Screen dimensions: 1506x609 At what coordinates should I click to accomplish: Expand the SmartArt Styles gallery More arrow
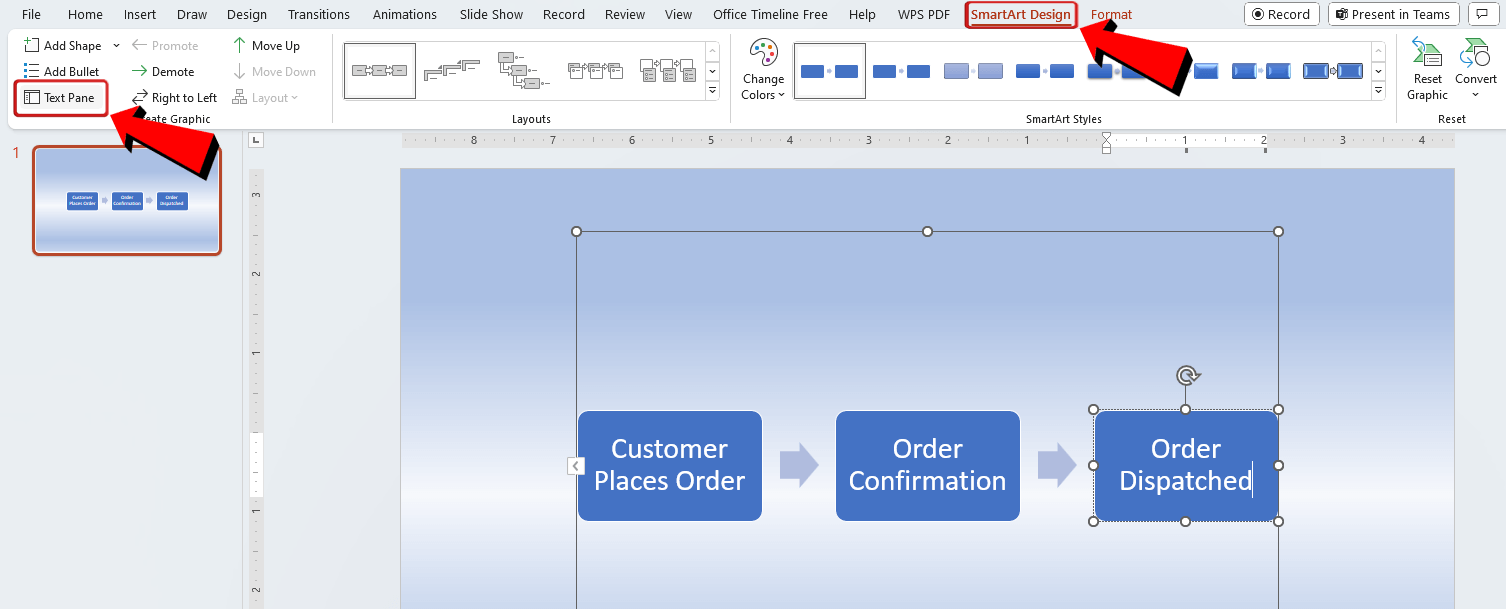click(x=1378, y=89)
